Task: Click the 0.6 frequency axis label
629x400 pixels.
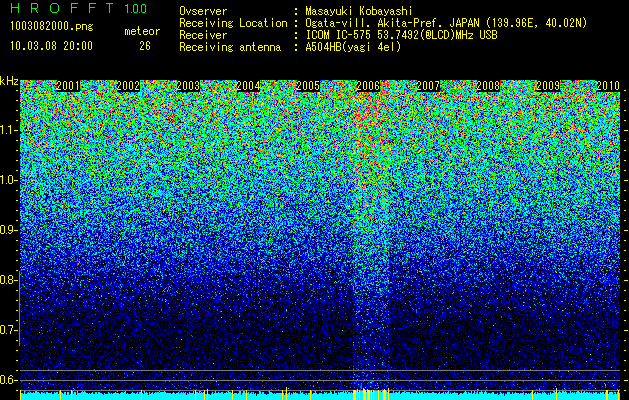Action: tap(8, 380)
